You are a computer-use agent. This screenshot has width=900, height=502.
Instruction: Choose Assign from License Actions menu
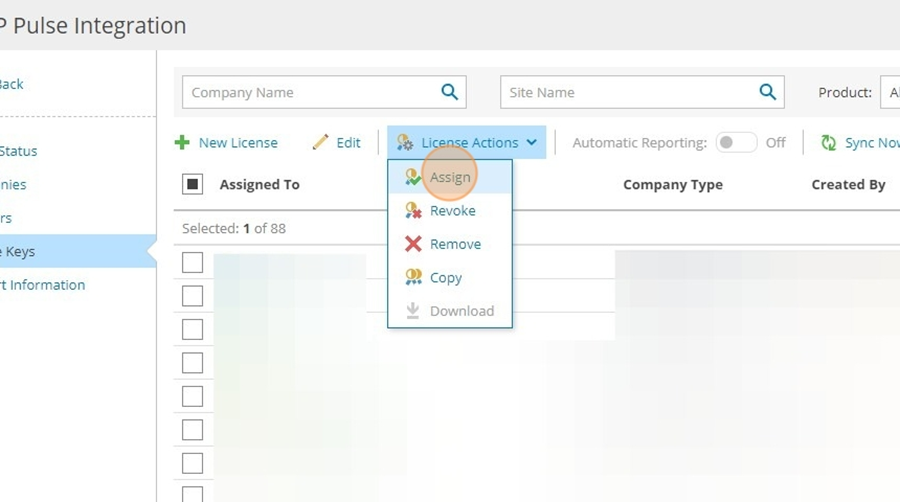(450, 177)
